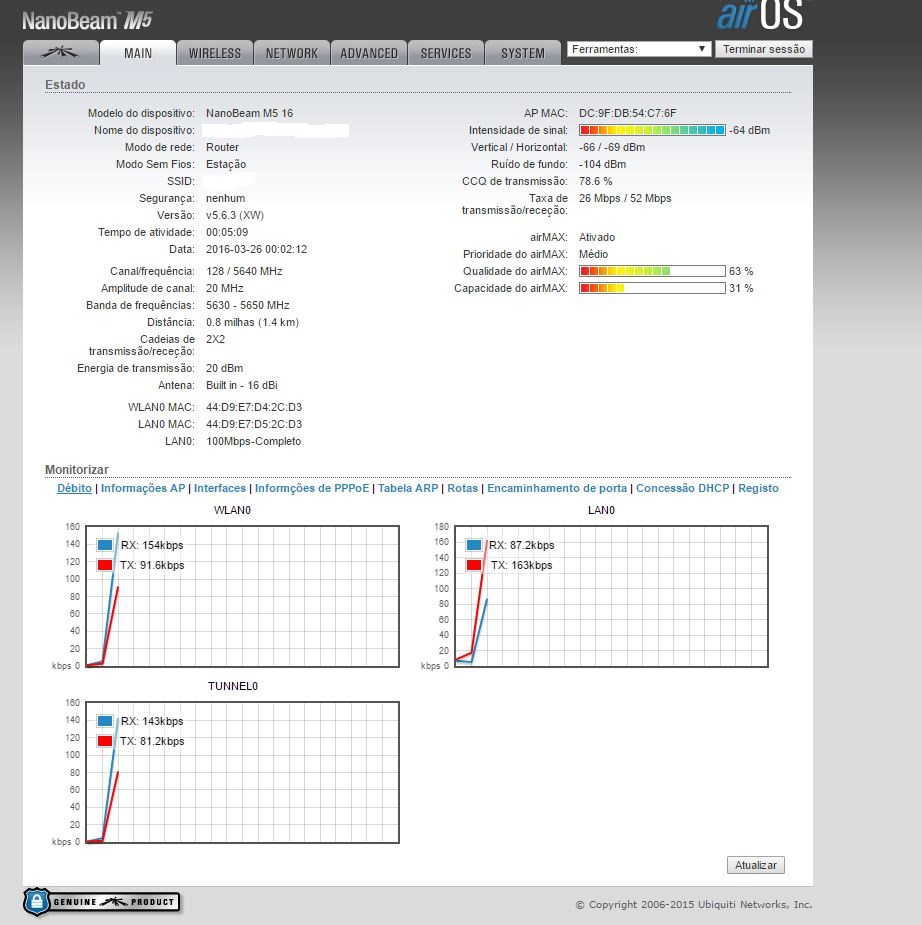Open the Rotas link

(462, 488)
